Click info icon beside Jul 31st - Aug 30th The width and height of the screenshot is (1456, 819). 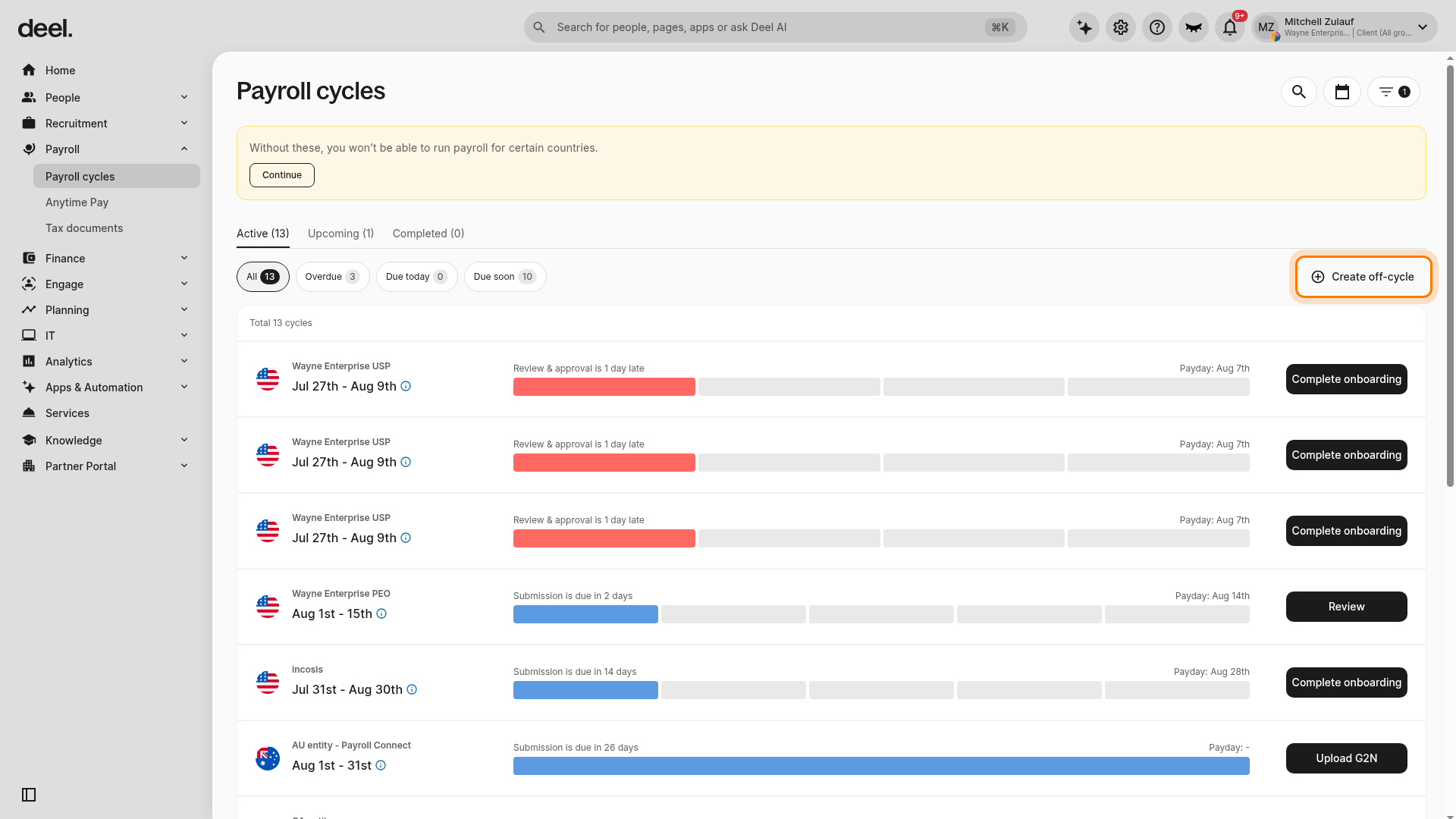point(412,689)
